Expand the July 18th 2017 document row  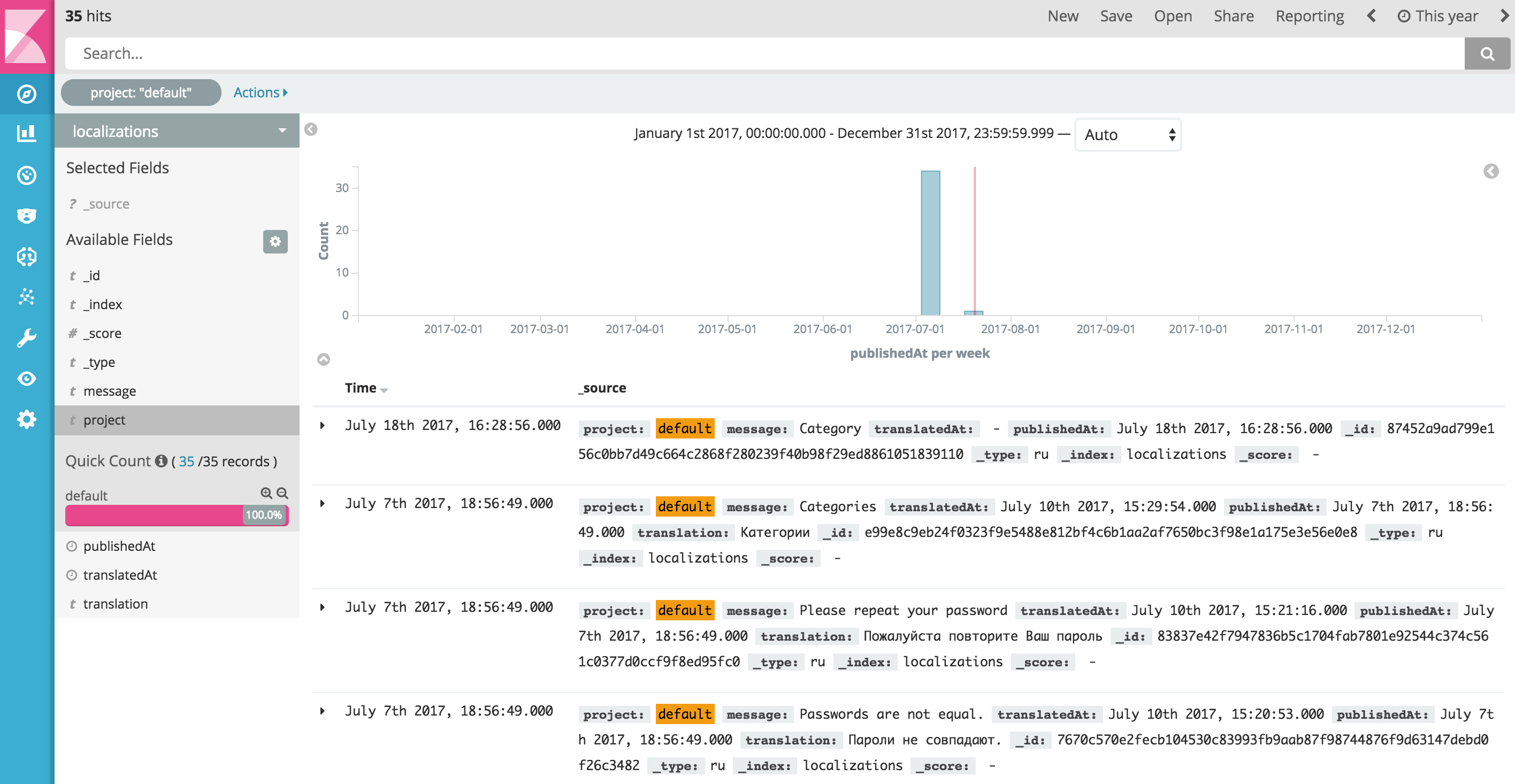(x=322, y=425)
